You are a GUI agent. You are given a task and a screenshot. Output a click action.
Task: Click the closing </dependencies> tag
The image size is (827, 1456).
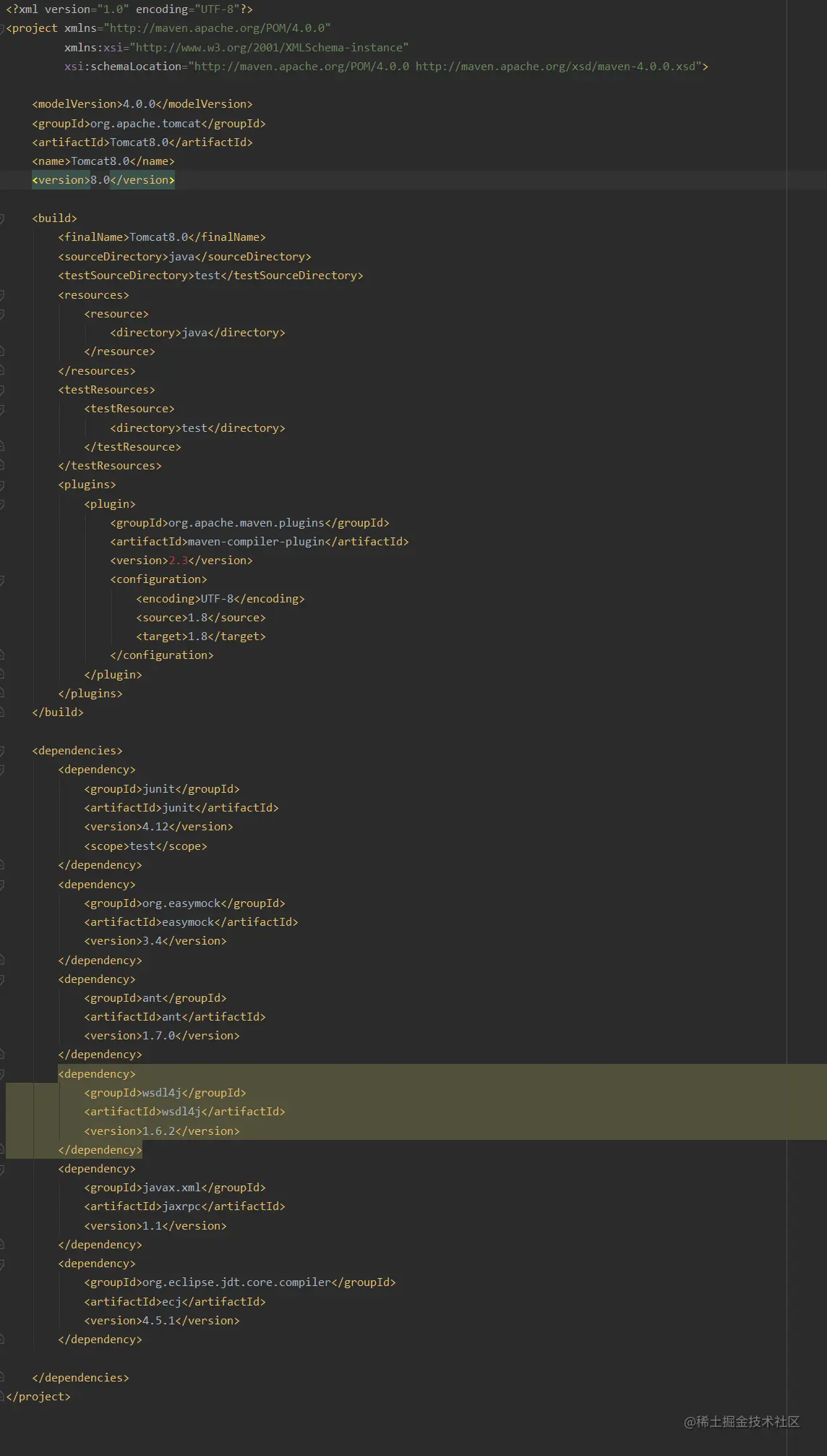(80, 1378)
